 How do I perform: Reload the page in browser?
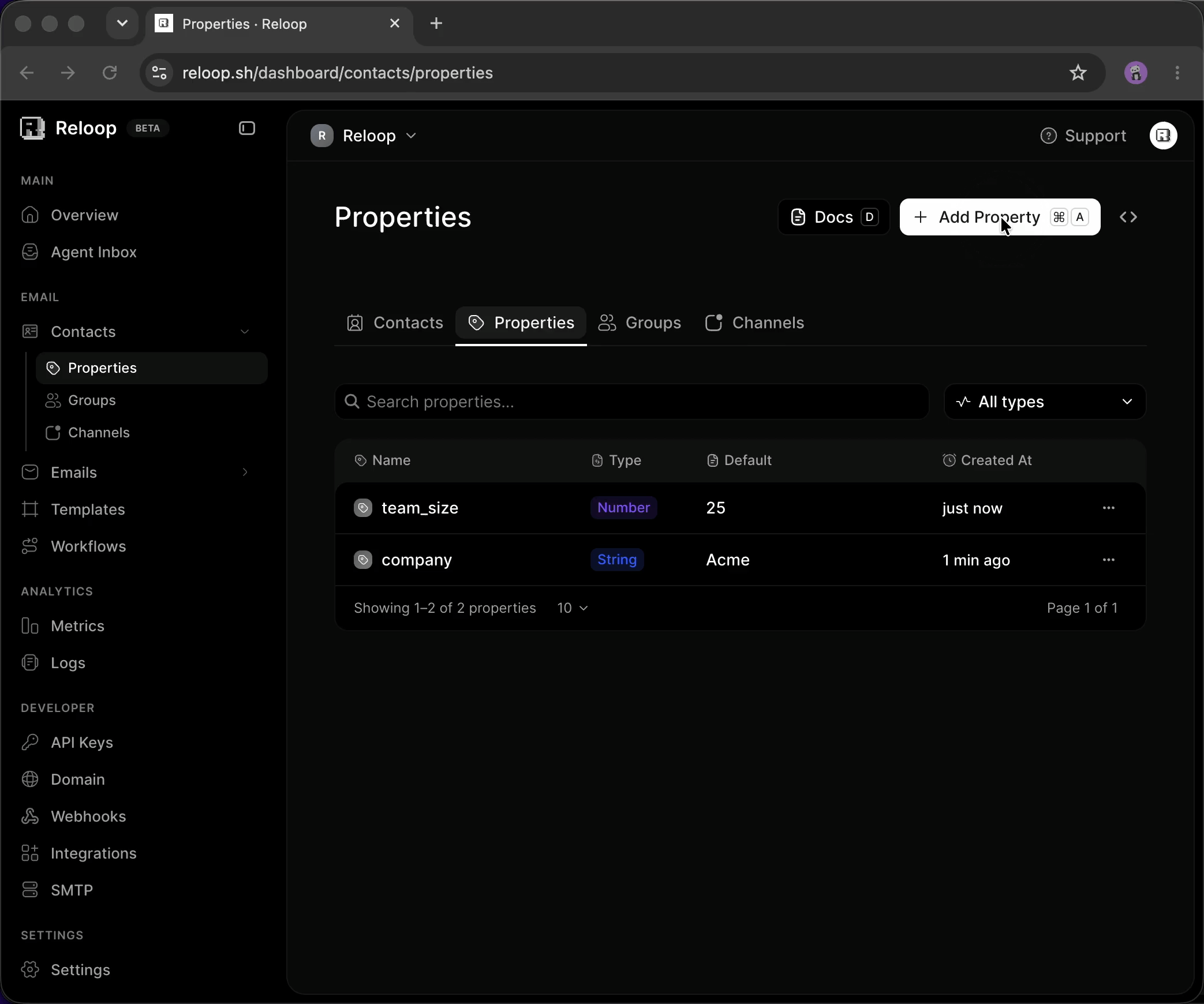(x=110, y=73)
